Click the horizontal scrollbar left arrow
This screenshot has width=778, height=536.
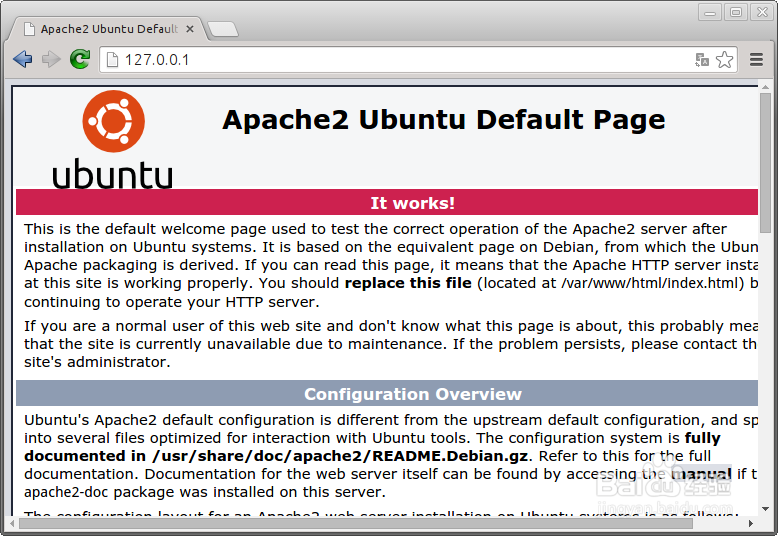13,523
